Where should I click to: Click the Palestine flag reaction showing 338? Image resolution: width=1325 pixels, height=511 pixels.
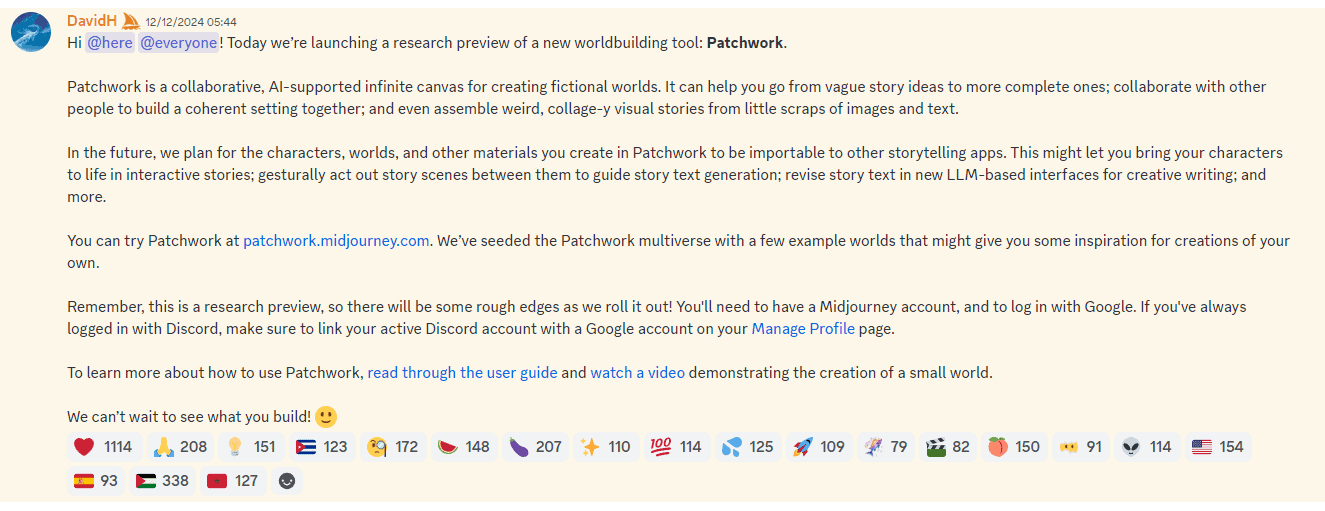163,481
